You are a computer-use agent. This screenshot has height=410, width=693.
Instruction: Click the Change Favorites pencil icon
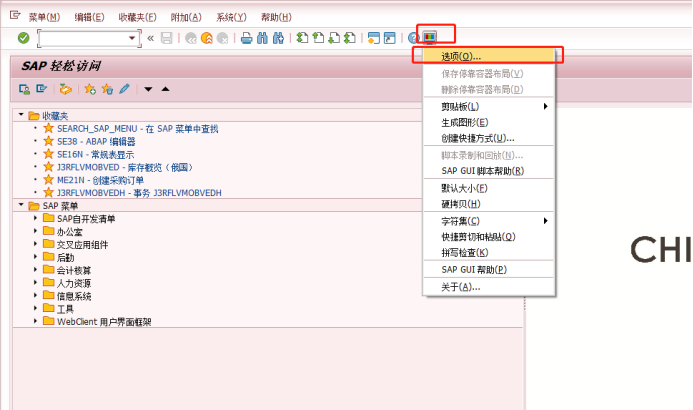point(125,89)
